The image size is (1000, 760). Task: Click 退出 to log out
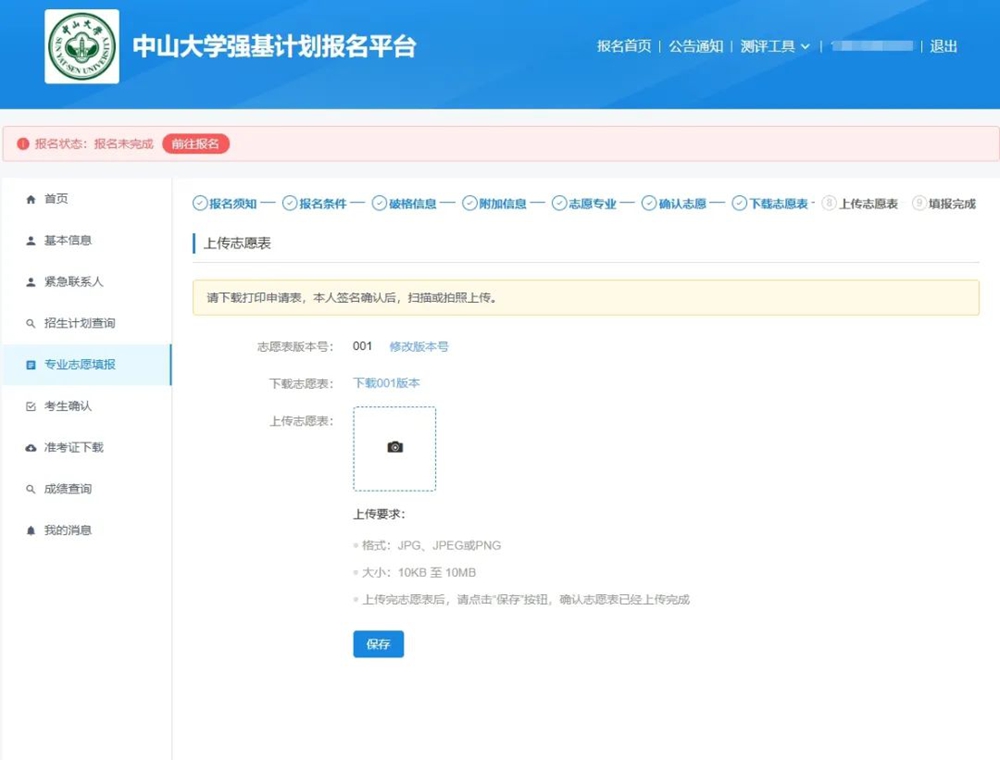pos(943,46)
